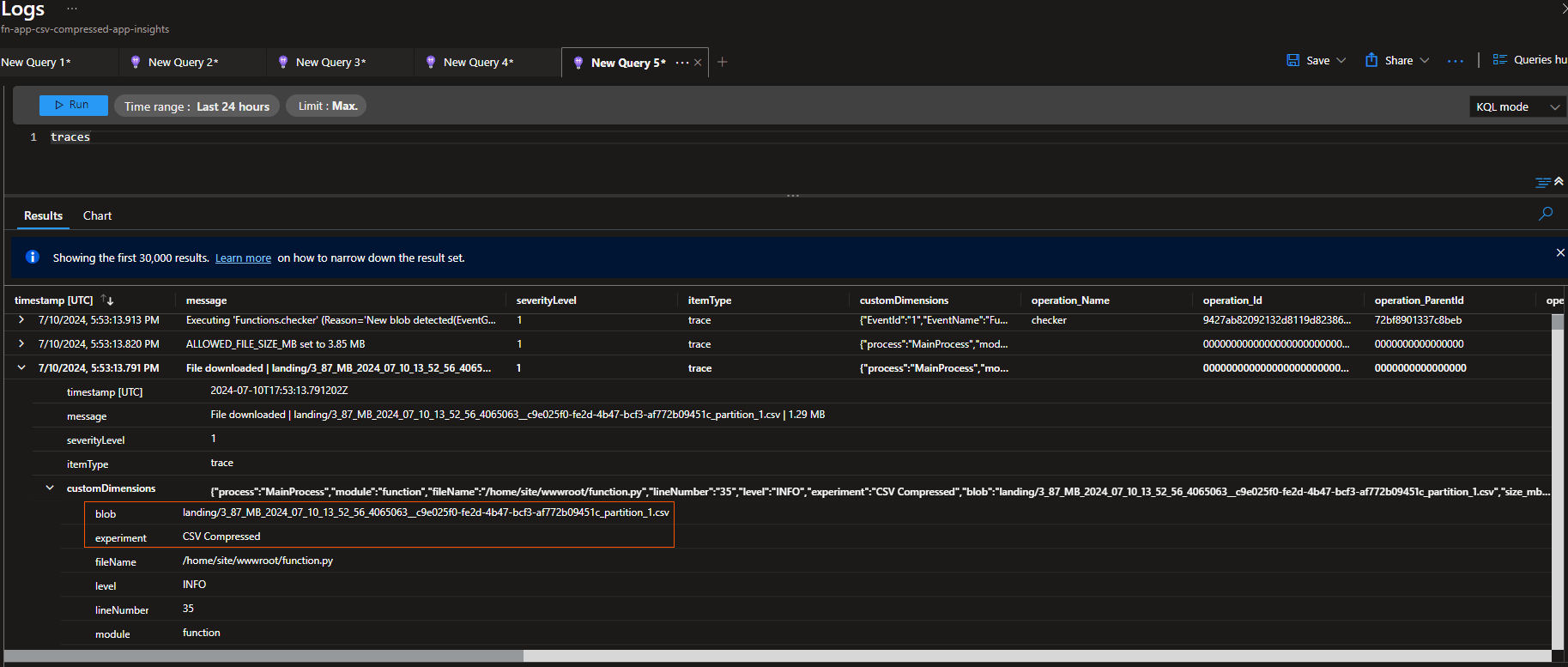1568x667 pixels.
Task: Select the New Query 5 tab
Action: (628, 63)
